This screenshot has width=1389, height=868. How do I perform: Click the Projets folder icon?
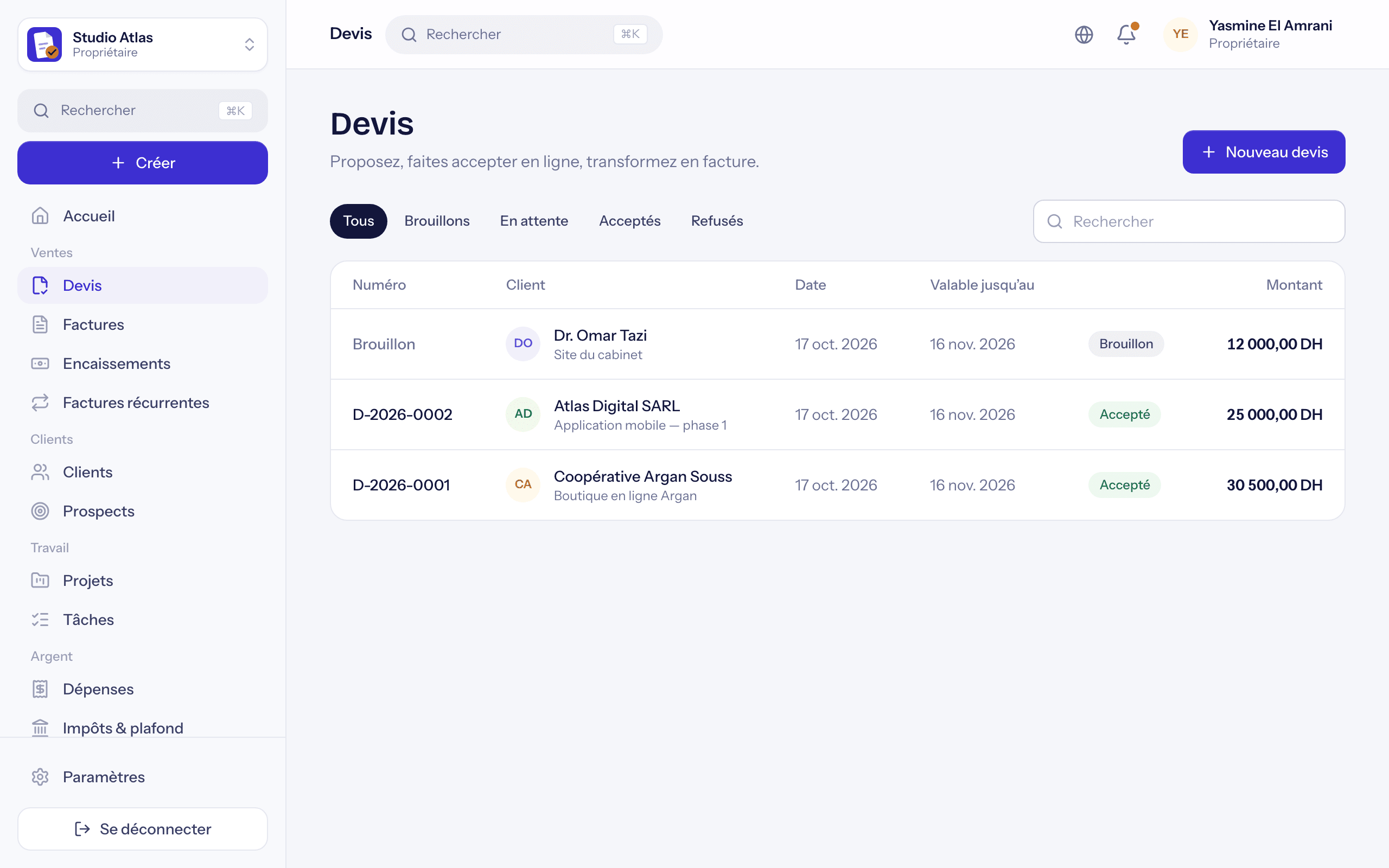pos(40,580)
